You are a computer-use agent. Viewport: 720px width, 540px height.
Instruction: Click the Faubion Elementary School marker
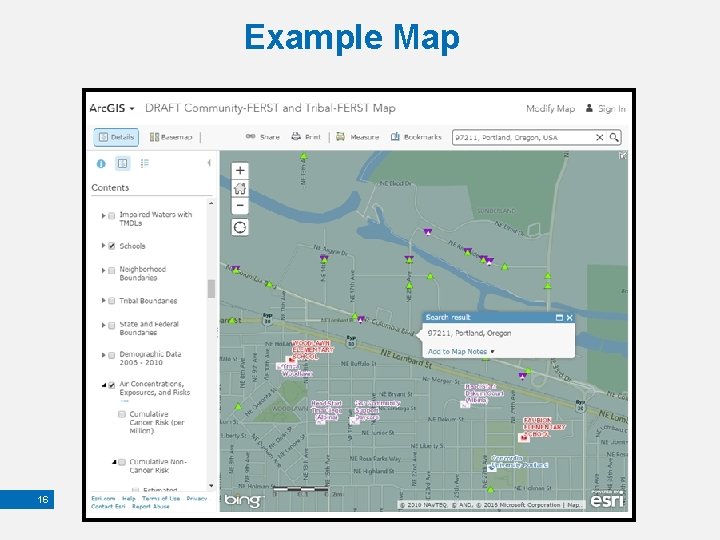pos(523,438)
